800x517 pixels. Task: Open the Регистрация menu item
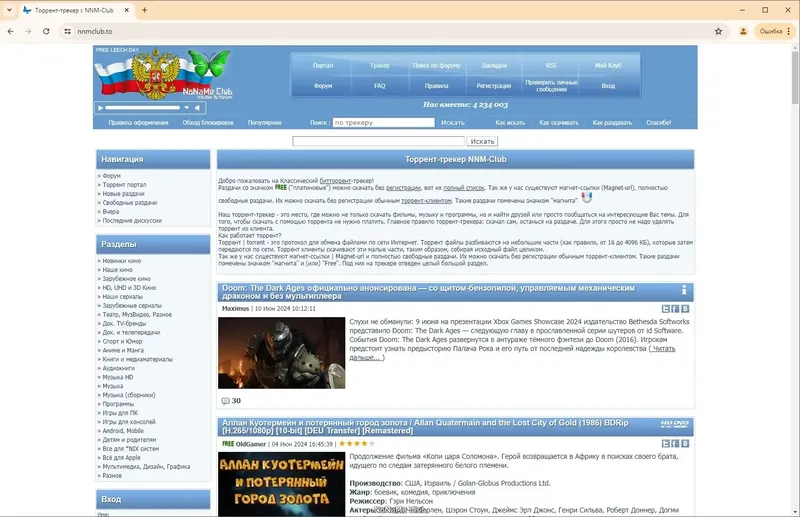[494, 86]
